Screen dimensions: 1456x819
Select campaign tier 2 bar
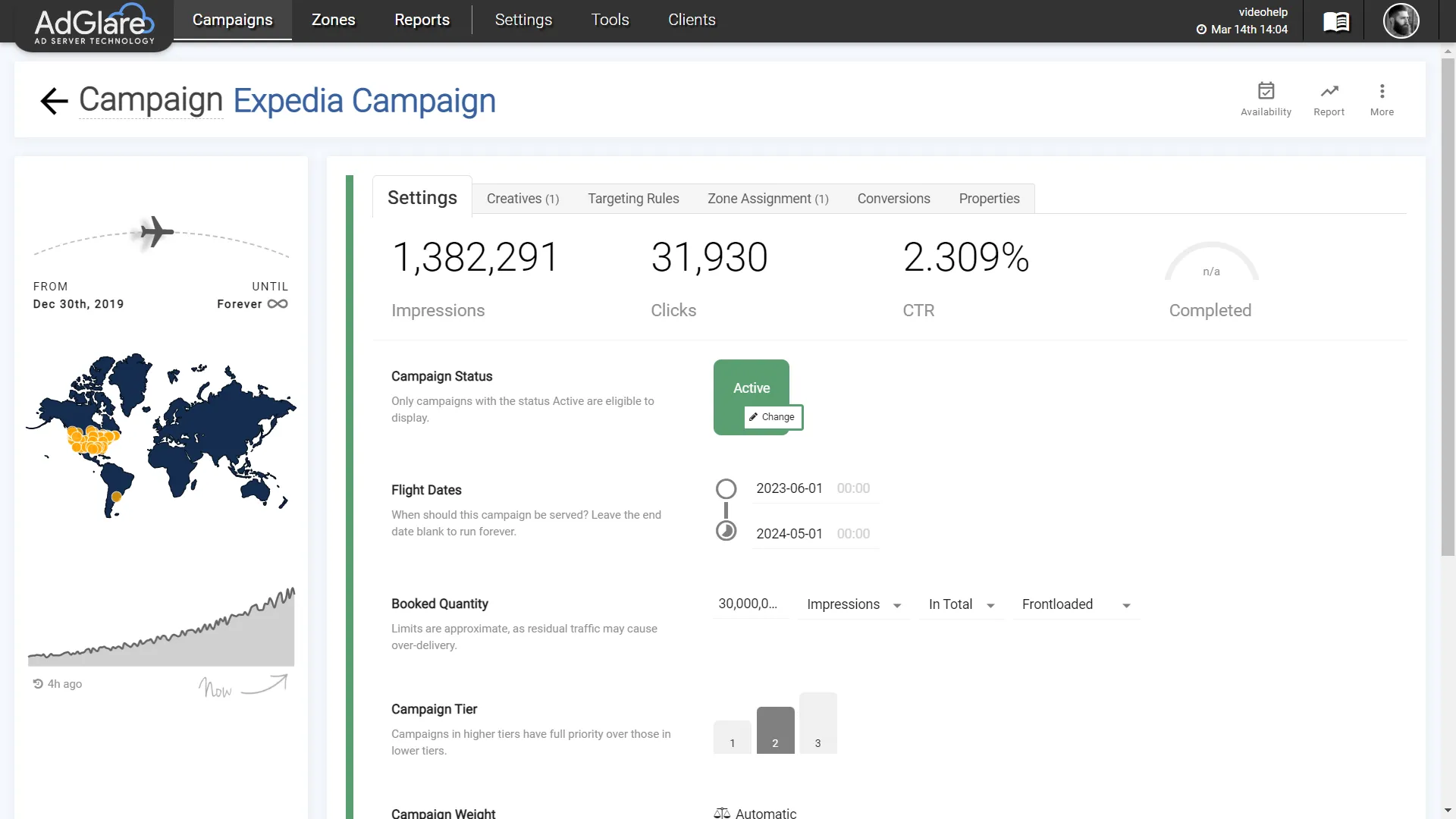pyautogui.click(x=775, y=730)
